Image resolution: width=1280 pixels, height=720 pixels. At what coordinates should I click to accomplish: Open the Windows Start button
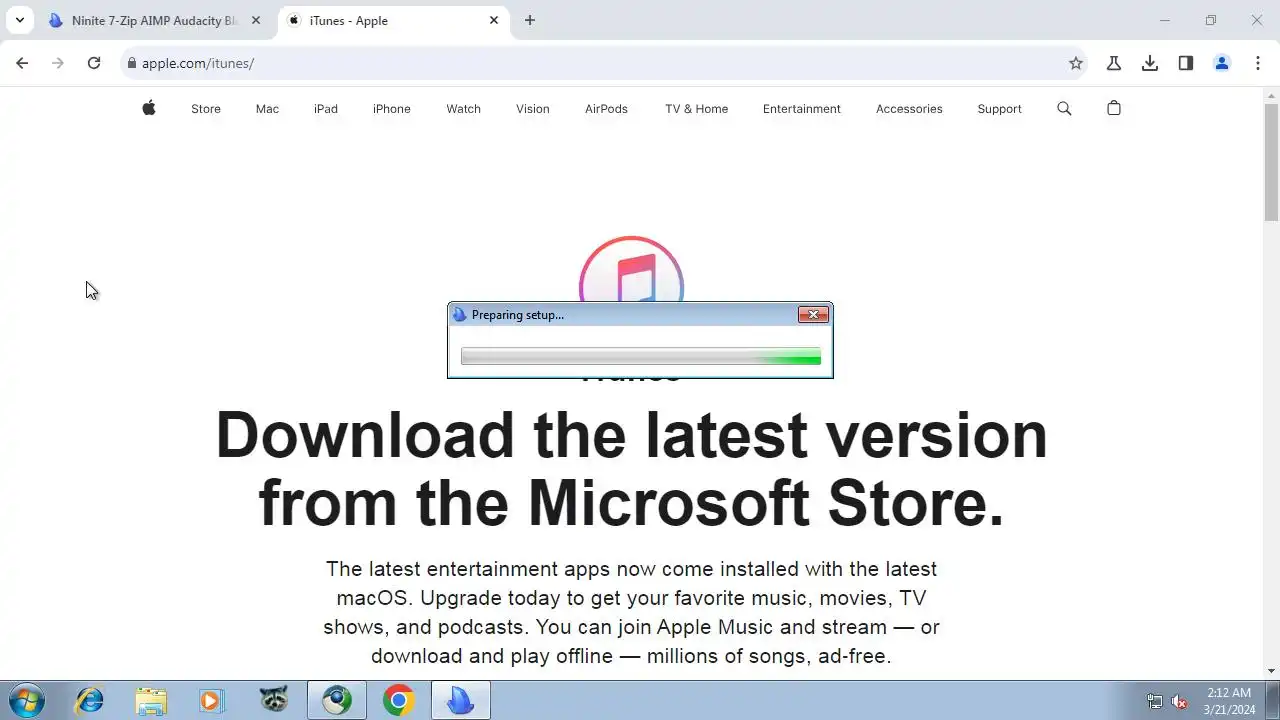point(25,700)
